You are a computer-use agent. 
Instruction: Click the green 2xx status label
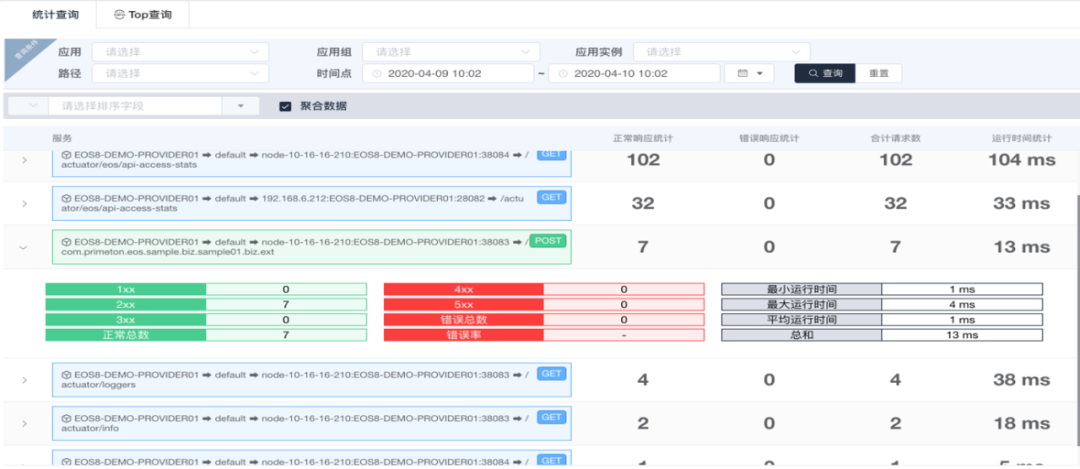pyautogui.click(x=126, y=304)
